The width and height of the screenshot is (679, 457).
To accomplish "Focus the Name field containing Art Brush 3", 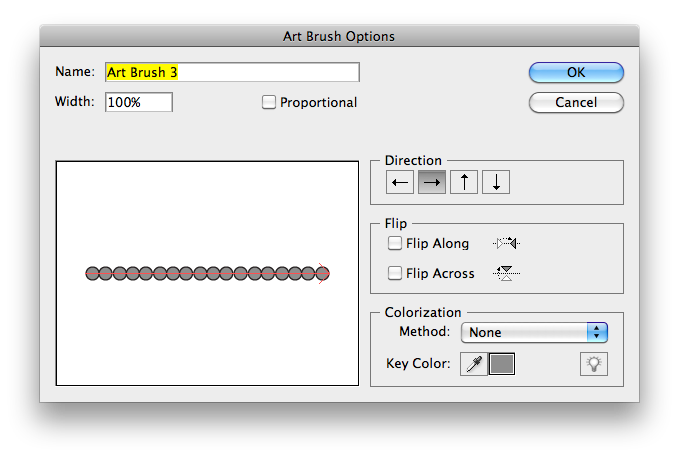I will tap(231, 72).
